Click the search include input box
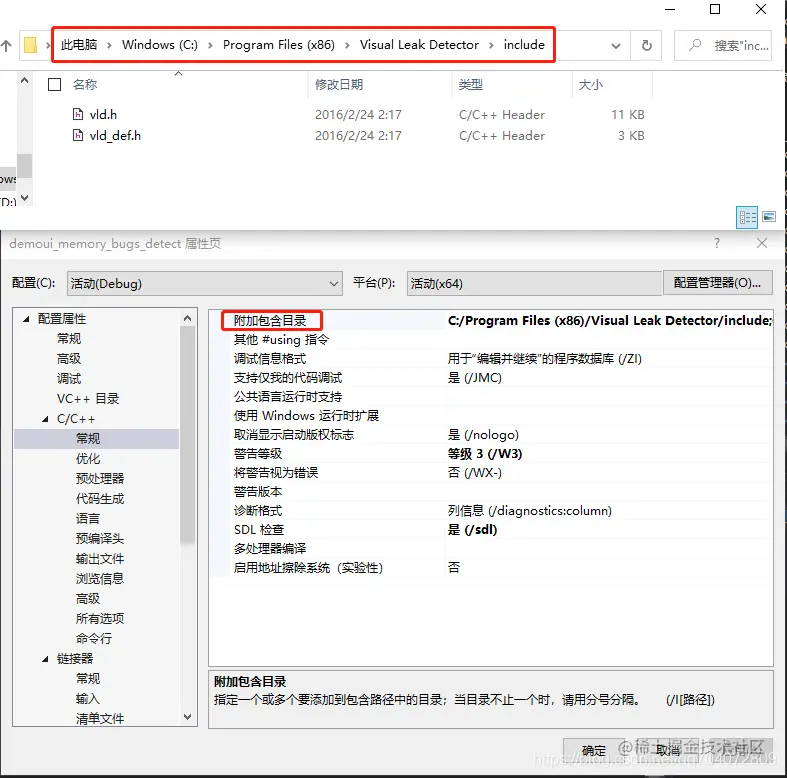787x778 pixels. (723, 46)
